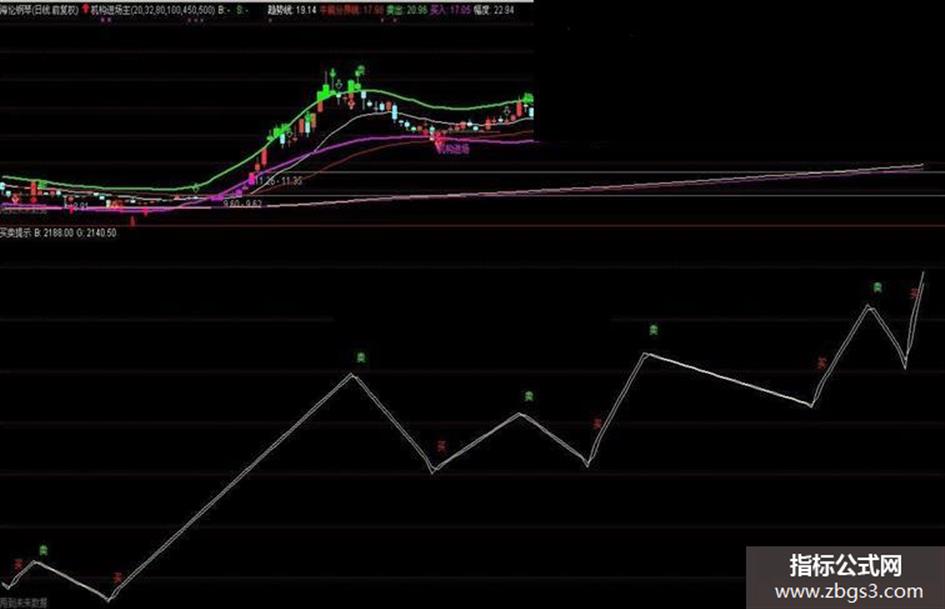Click the latest red 买 marker on the zigzag
This screenshot has height=609, width=945.
pyautogui.click(x=915, y=294)
